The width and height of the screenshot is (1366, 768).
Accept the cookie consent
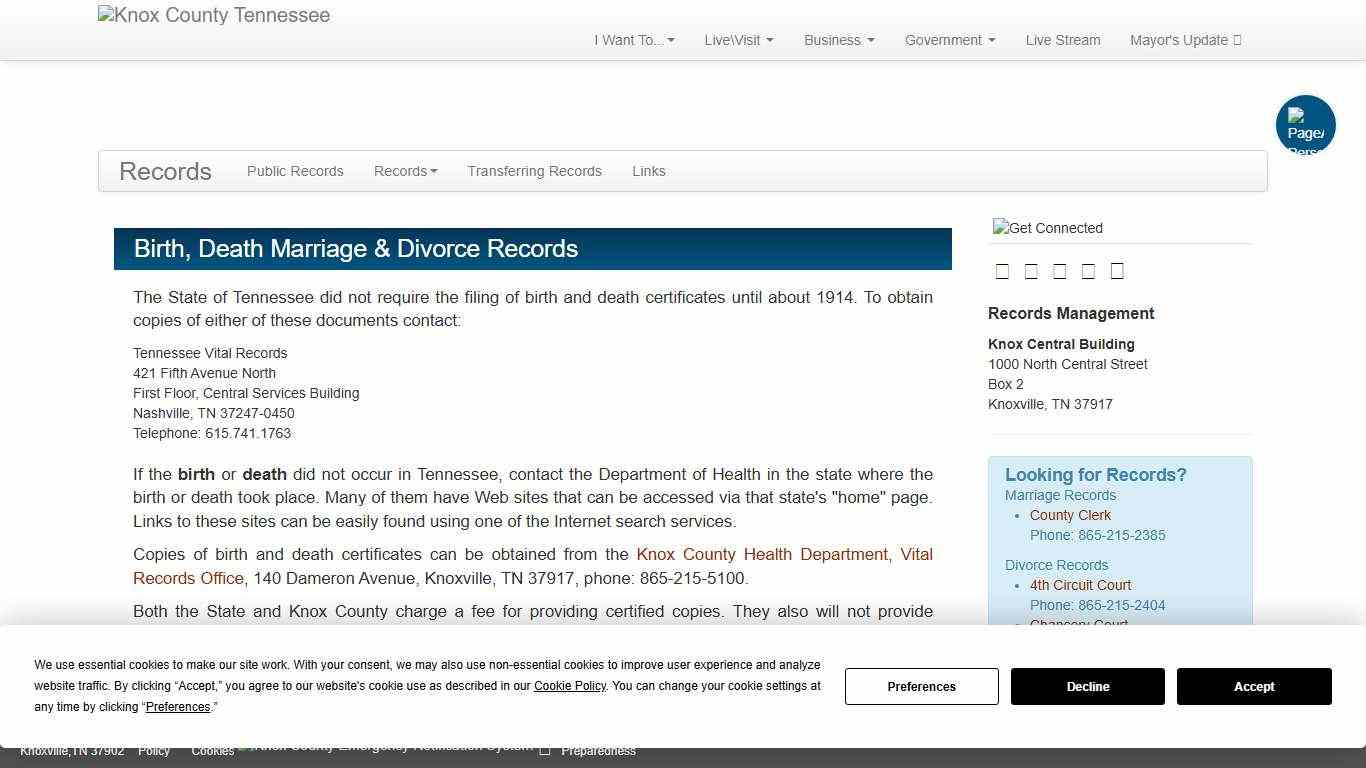[x=1254, y=686]
